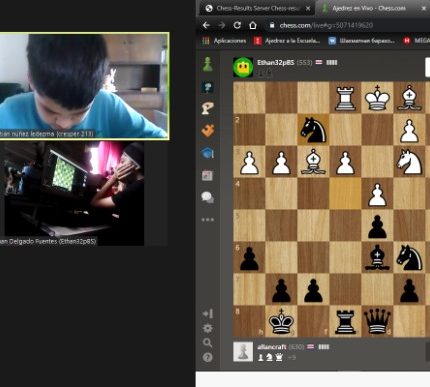The image size is (430, 387).
Task: Open the Aplicaciones bookmarks shortcut
Action: (224, 41)
